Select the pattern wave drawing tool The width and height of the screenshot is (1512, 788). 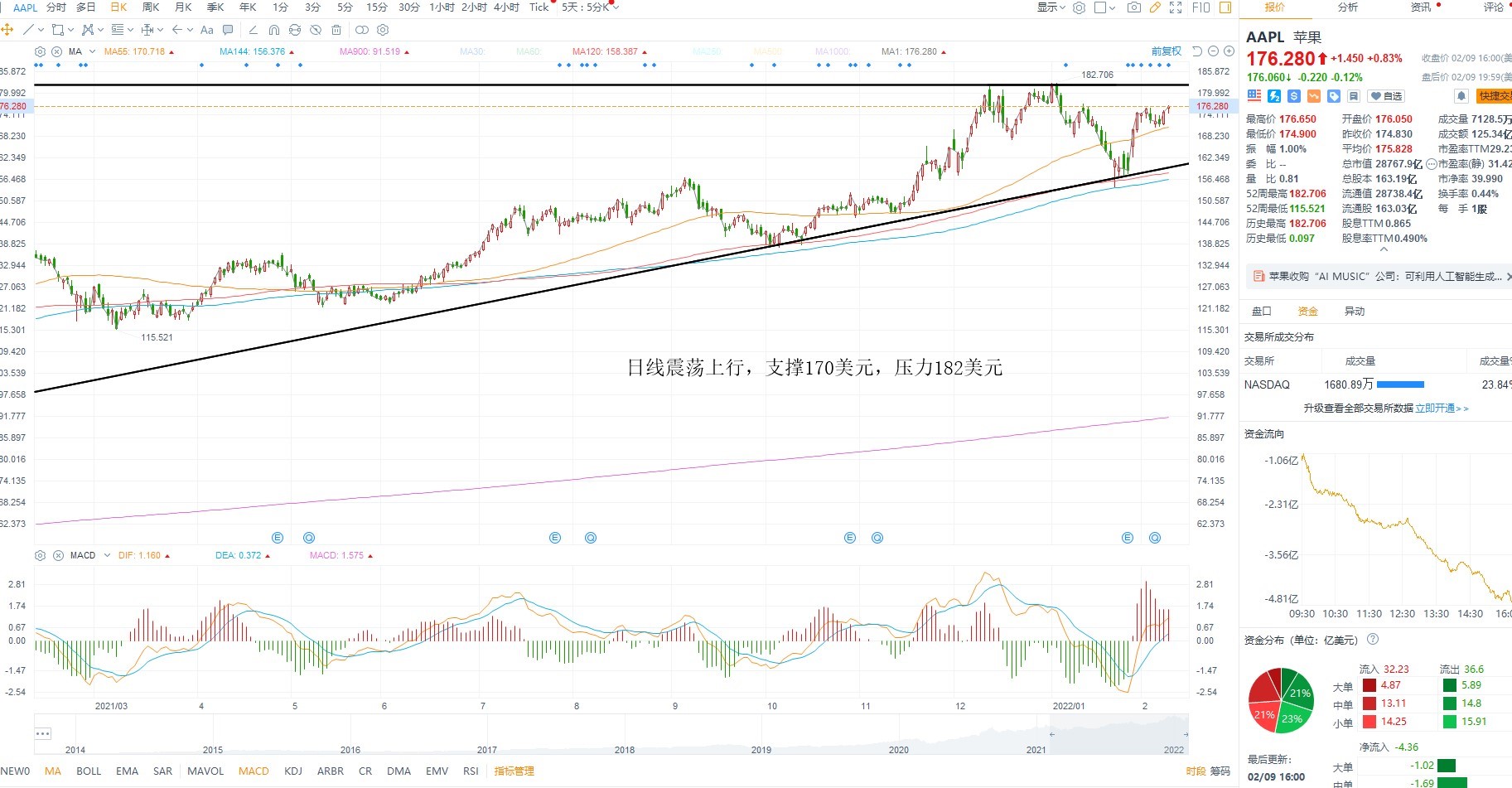coord(87,30)
